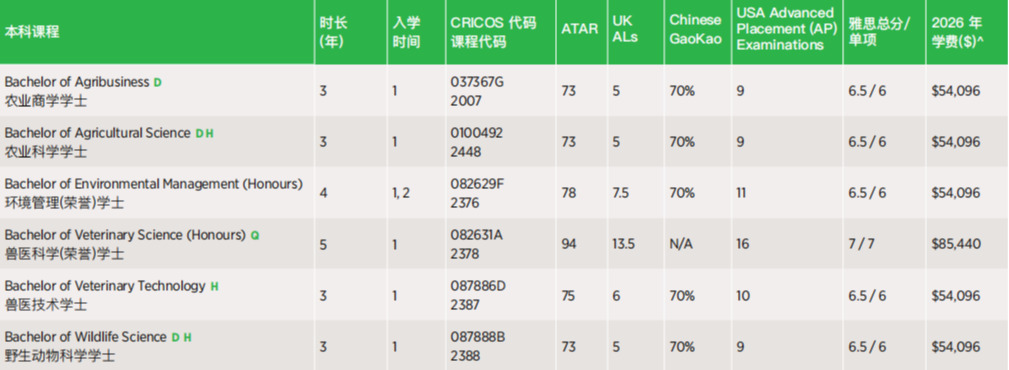Screen dimensions: 1009x370
Task: Click the AP Examinations value 16
Action: click(x=744, y=245)
